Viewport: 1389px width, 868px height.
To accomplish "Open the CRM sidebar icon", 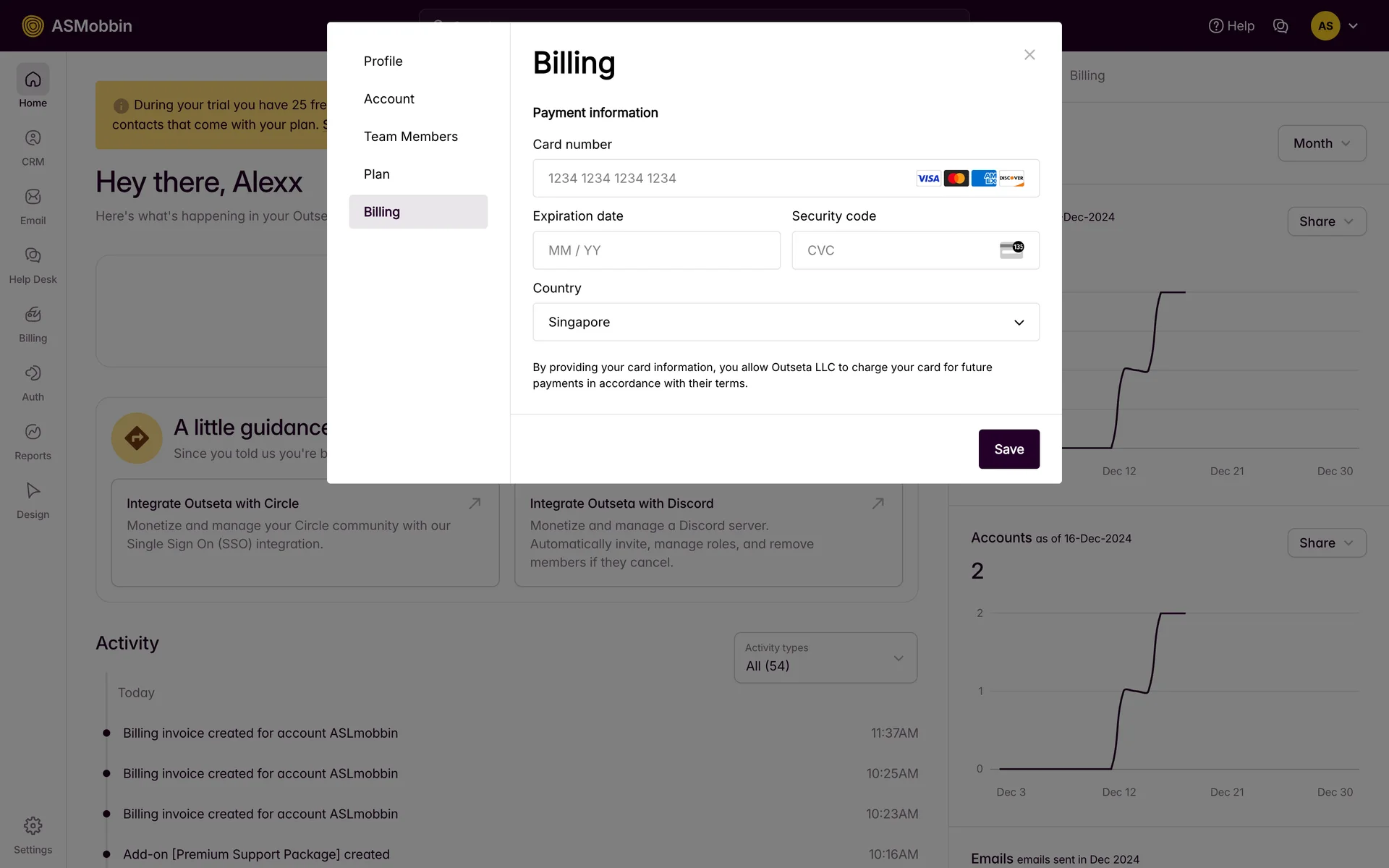I will (33, 148).
